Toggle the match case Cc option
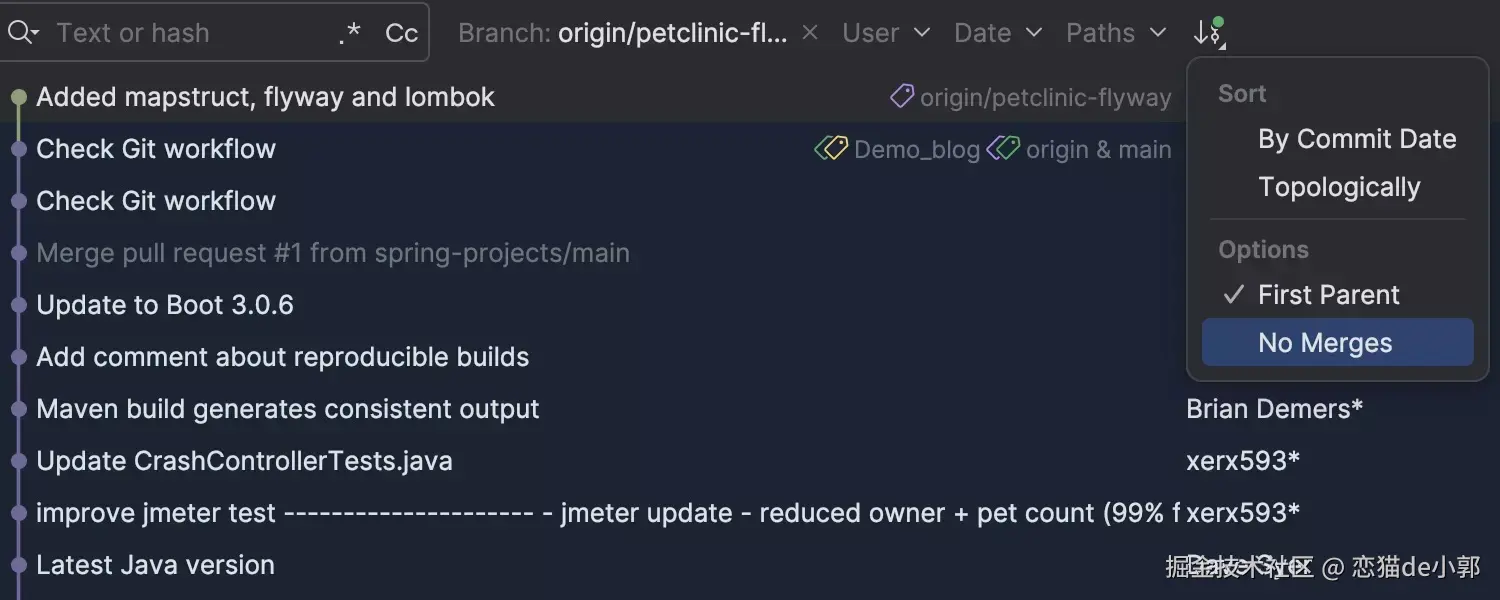The image size is (1500, 600). 401,33
